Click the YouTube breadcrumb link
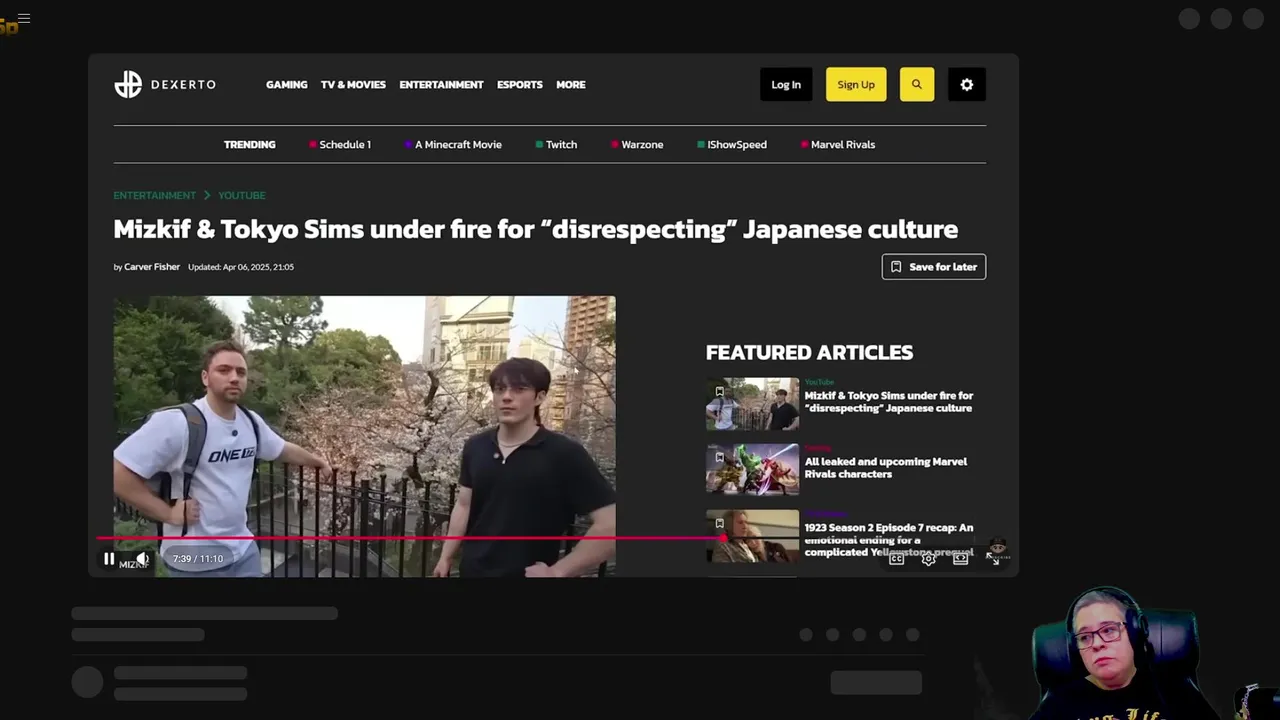 click(x=242, y=195)
